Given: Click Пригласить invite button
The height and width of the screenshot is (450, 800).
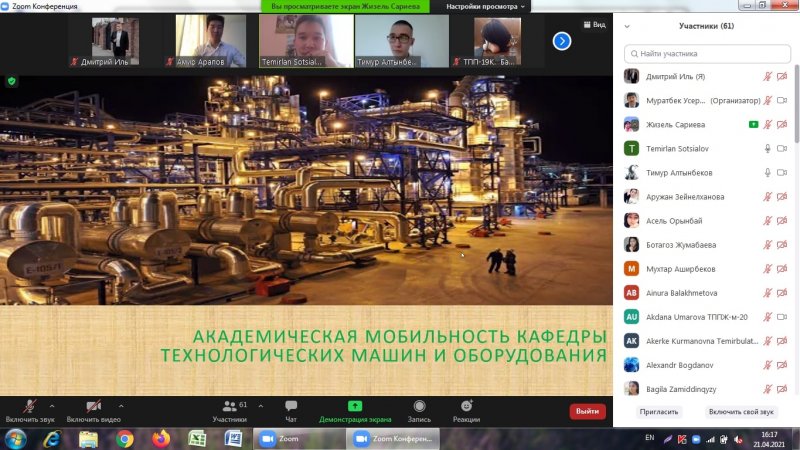Looking at the screenshot, I should [659, 412].
